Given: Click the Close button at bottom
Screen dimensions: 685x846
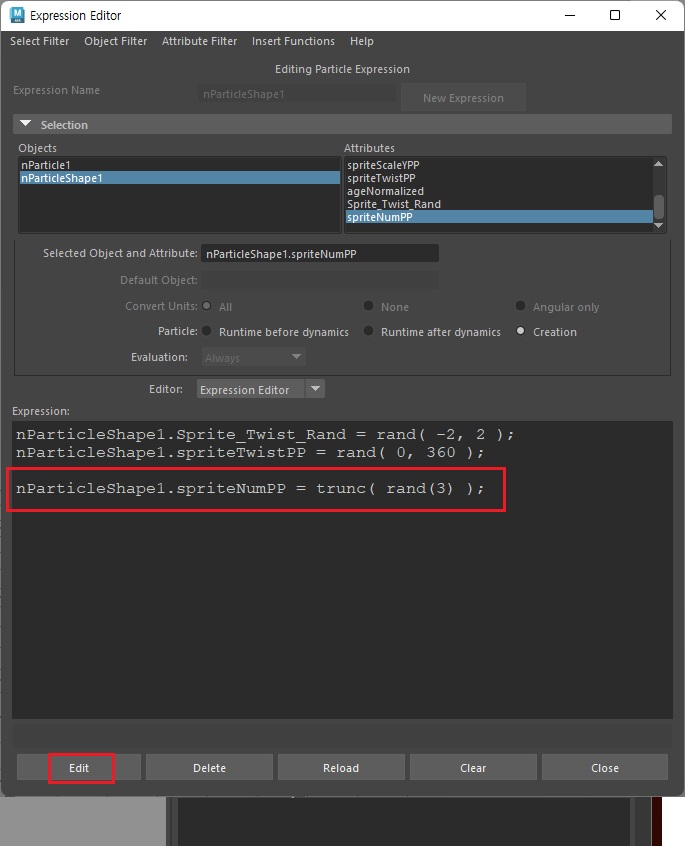Looking at the screenshot, I should [x=605, y=767].
